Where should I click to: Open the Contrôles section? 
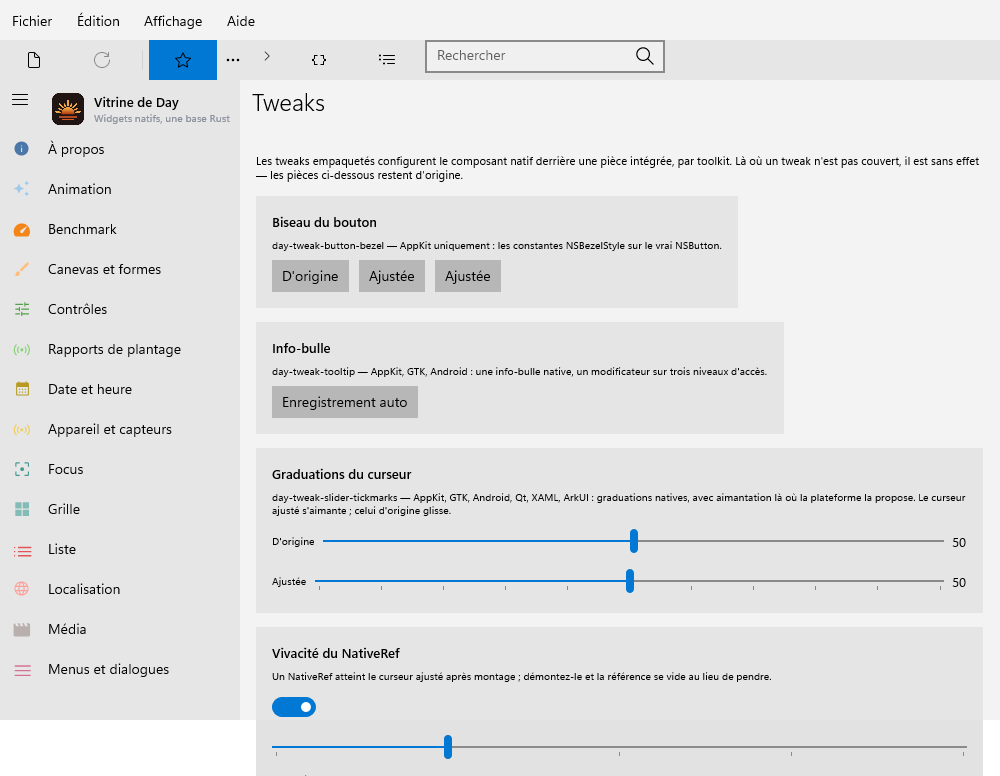(x=120, y=309)
